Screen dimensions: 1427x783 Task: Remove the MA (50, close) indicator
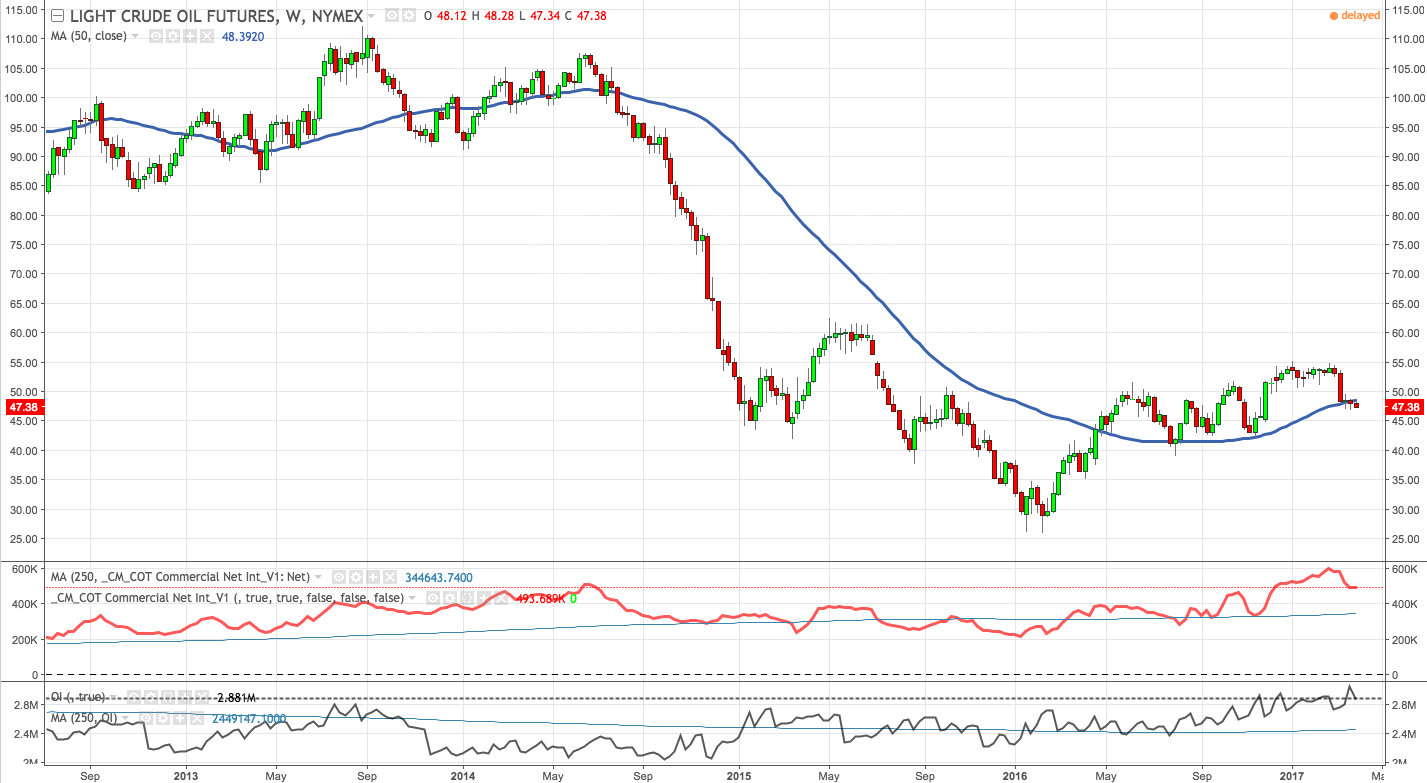click(207, 36)
